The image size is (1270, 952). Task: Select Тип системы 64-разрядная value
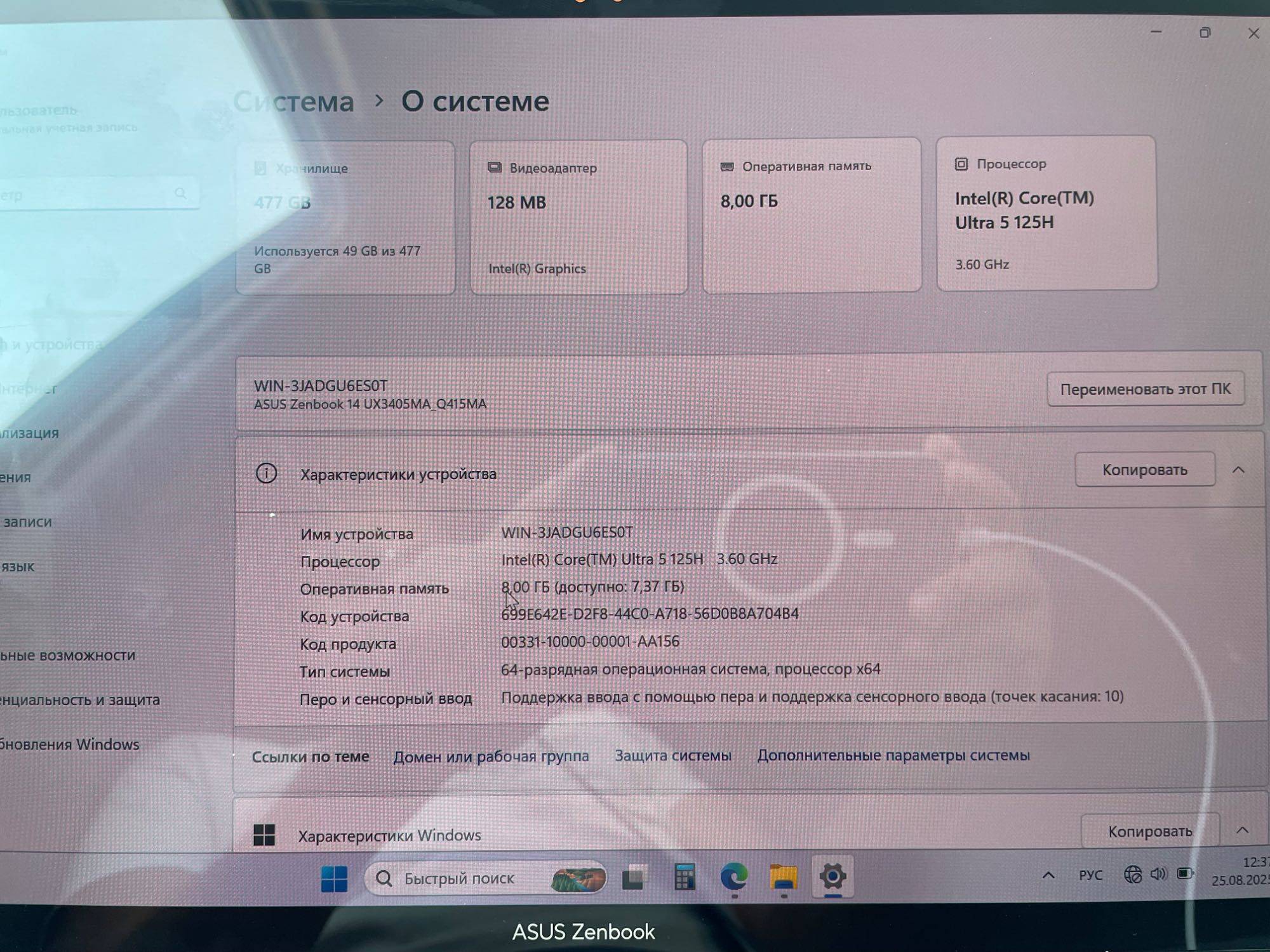pyautogui.click(x=691, y=669)
